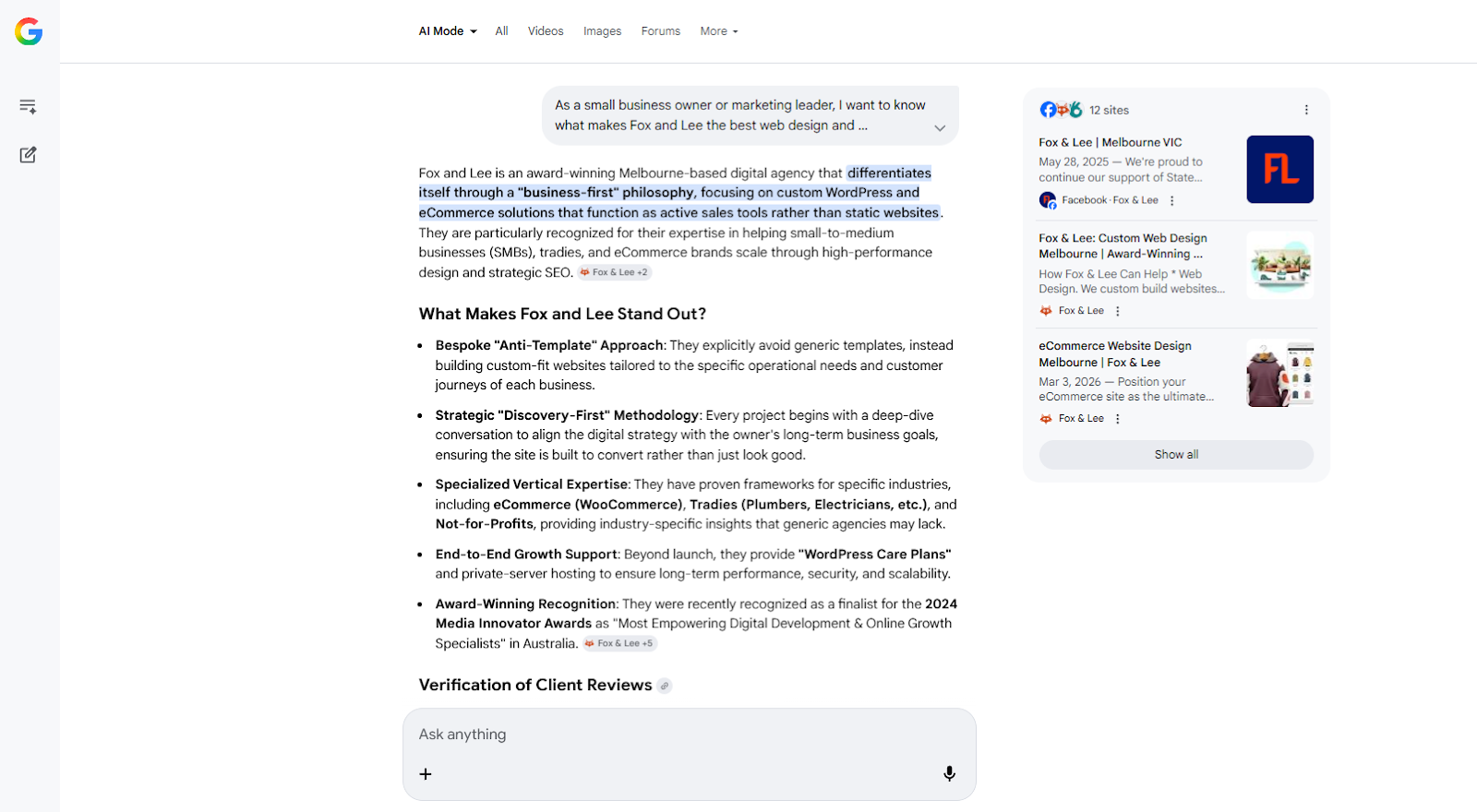
Task: Open Custom Web Design Melbourne result
Action: 1123,245
